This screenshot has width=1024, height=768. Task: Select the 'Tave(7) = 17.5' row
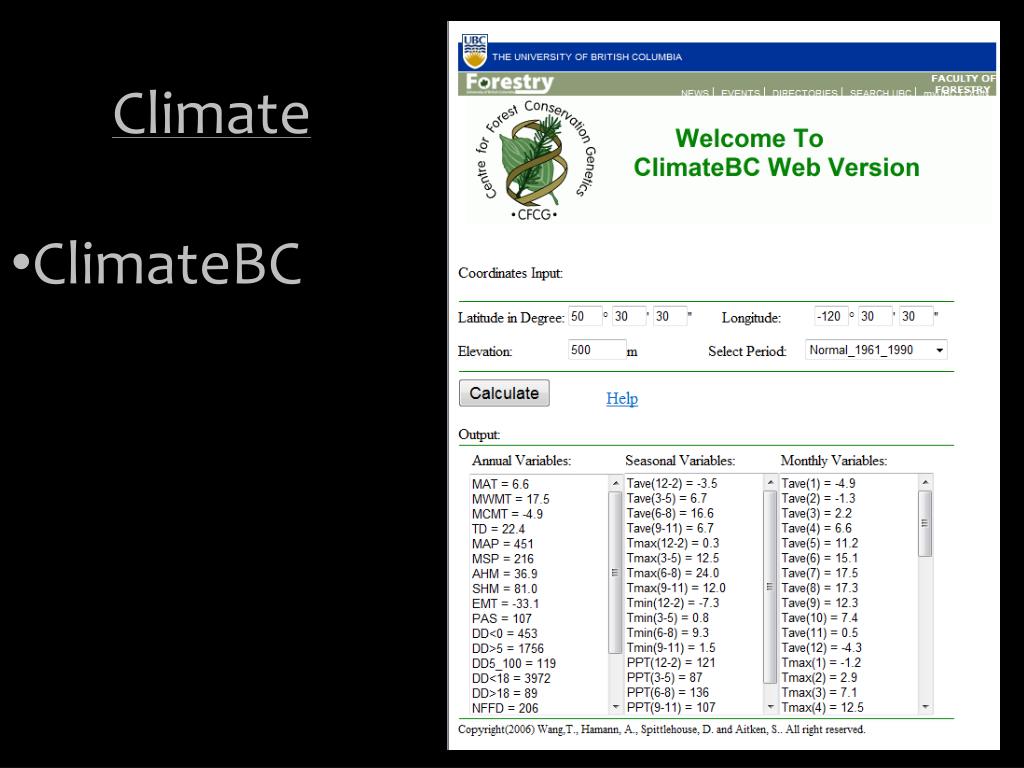[820, 573]
